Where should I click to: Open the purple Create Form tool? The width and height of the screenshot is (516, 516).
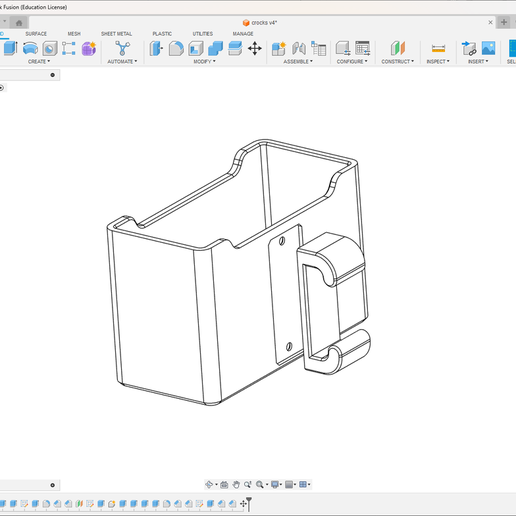pyautogui.click(x=89, y=48)
